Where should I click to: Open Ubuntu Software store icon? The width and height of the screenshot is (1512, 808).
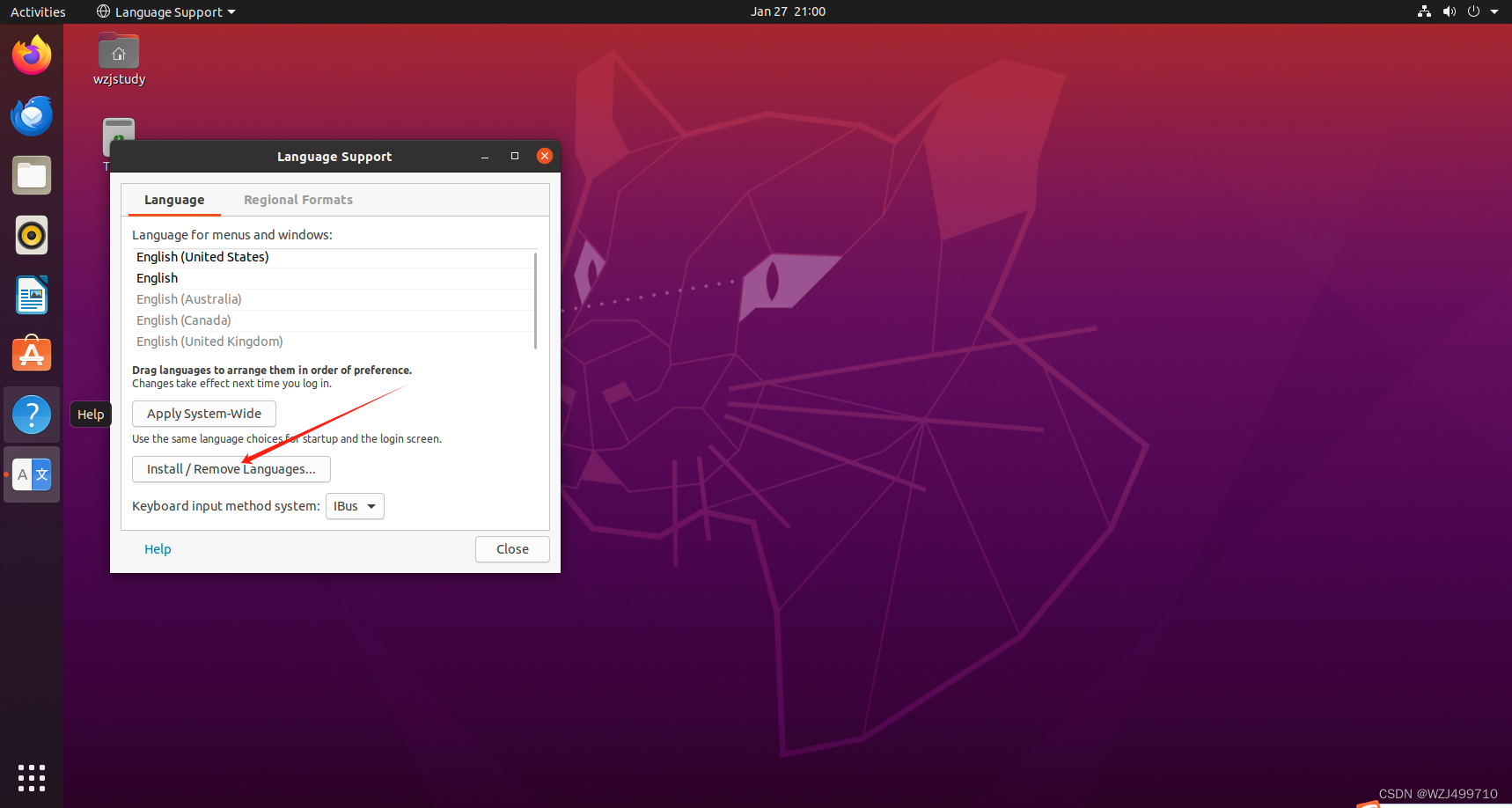click(32, 354)
